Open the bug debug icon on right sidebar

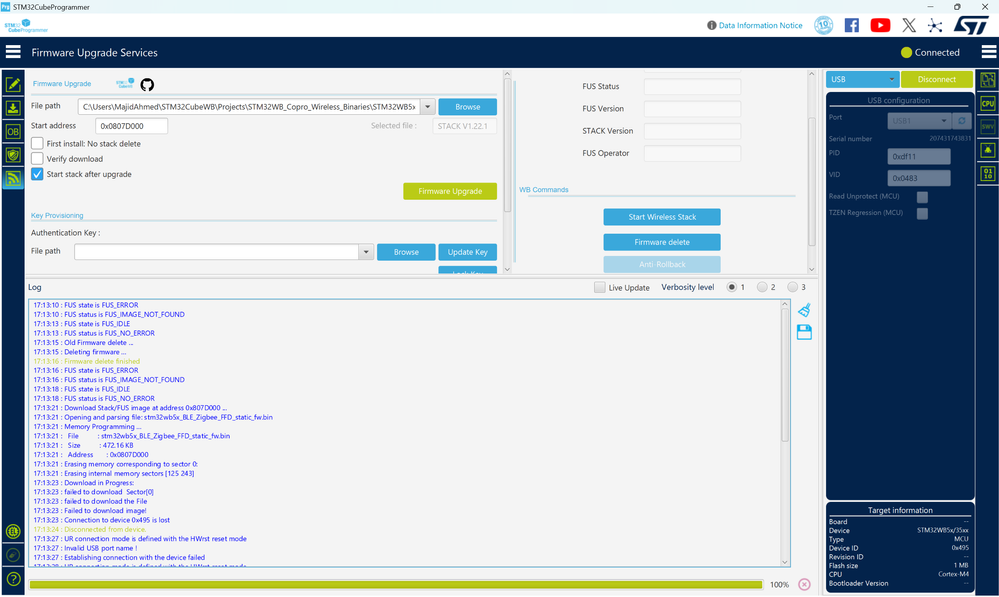coord(988,150)
